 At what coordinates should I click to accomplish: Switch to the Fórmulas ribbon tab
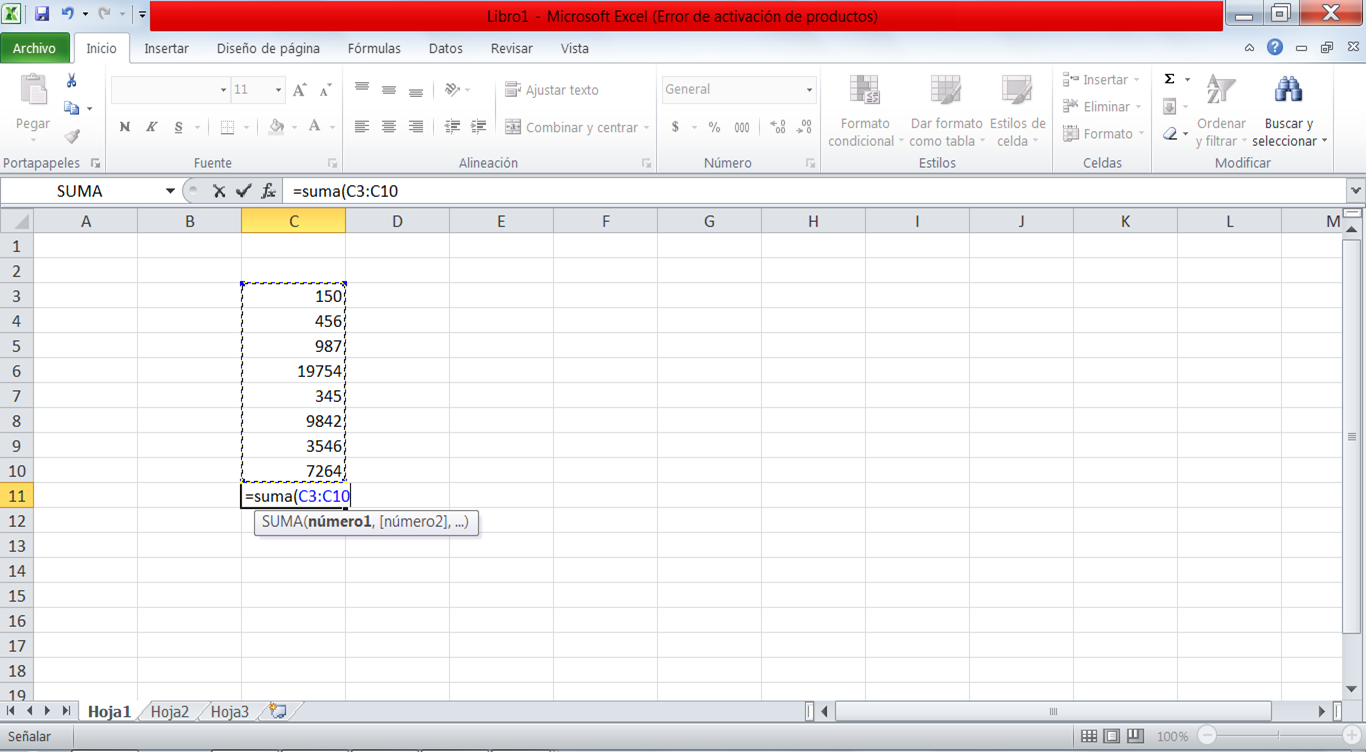(374, 48)
